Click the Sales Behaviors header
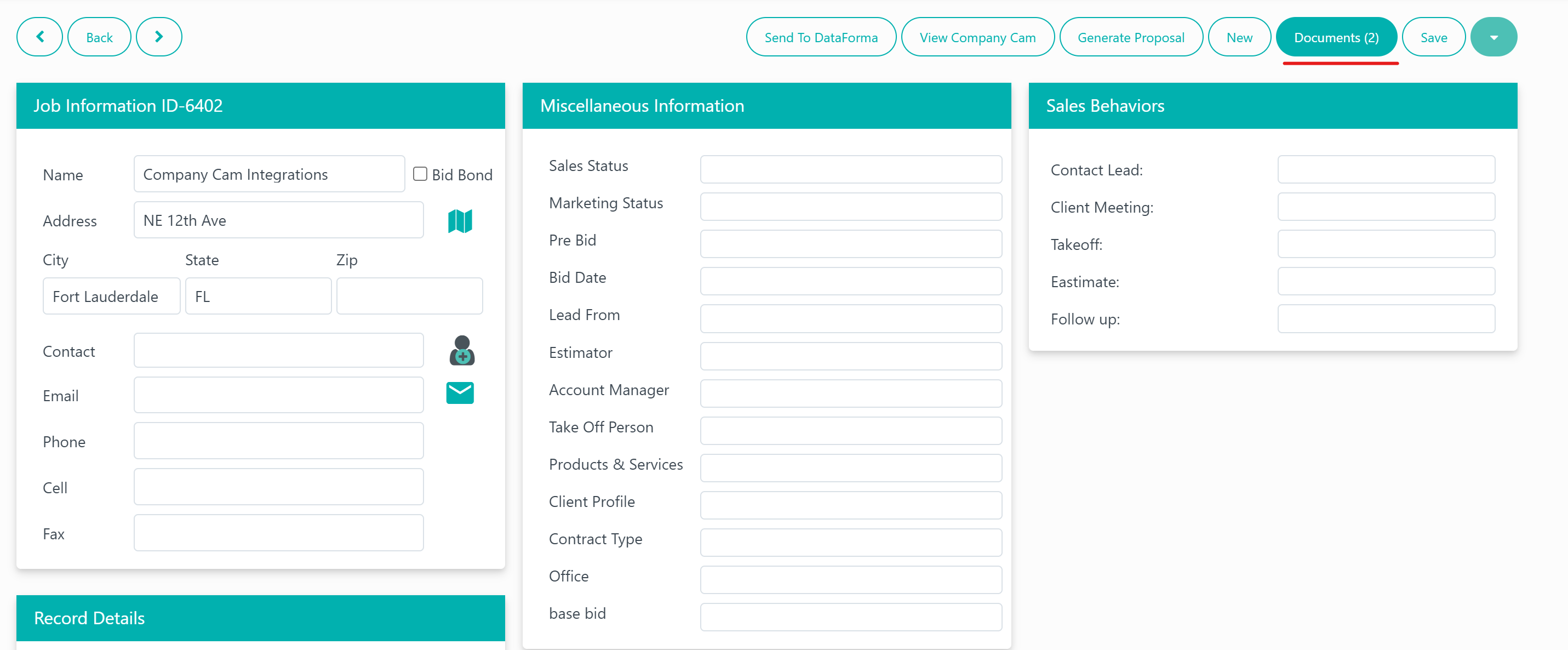This screenshot has width=1568, height=650. [x=1273, y=106]
